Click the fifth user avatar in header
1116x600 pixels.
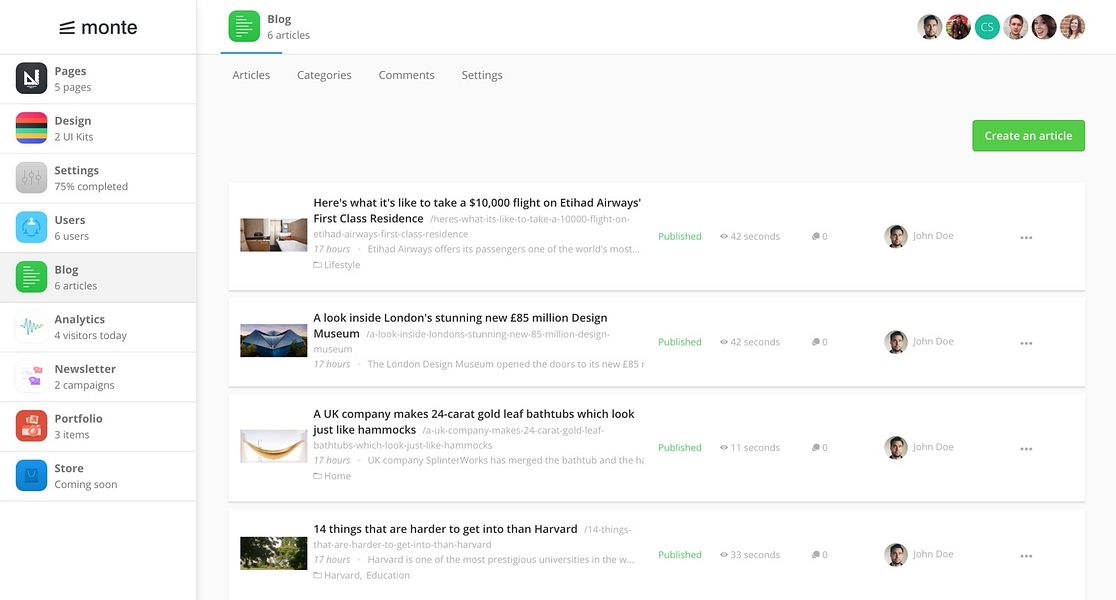tap(1044, 27)
